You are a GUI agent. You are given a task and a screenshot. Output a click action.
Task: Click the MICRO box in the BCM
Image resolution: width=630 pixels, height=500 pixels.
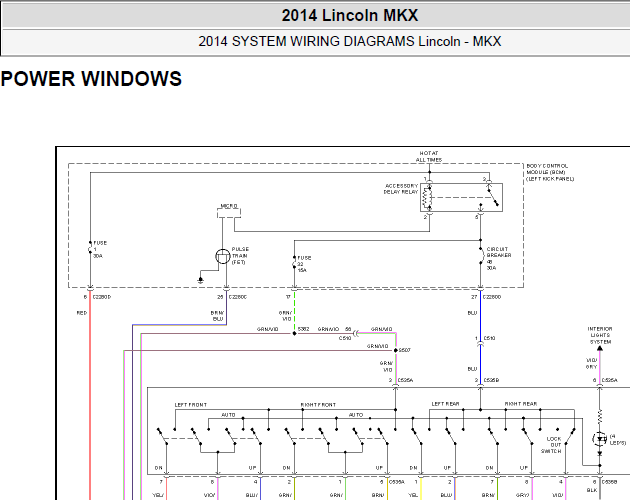click(x=229, y=211)
